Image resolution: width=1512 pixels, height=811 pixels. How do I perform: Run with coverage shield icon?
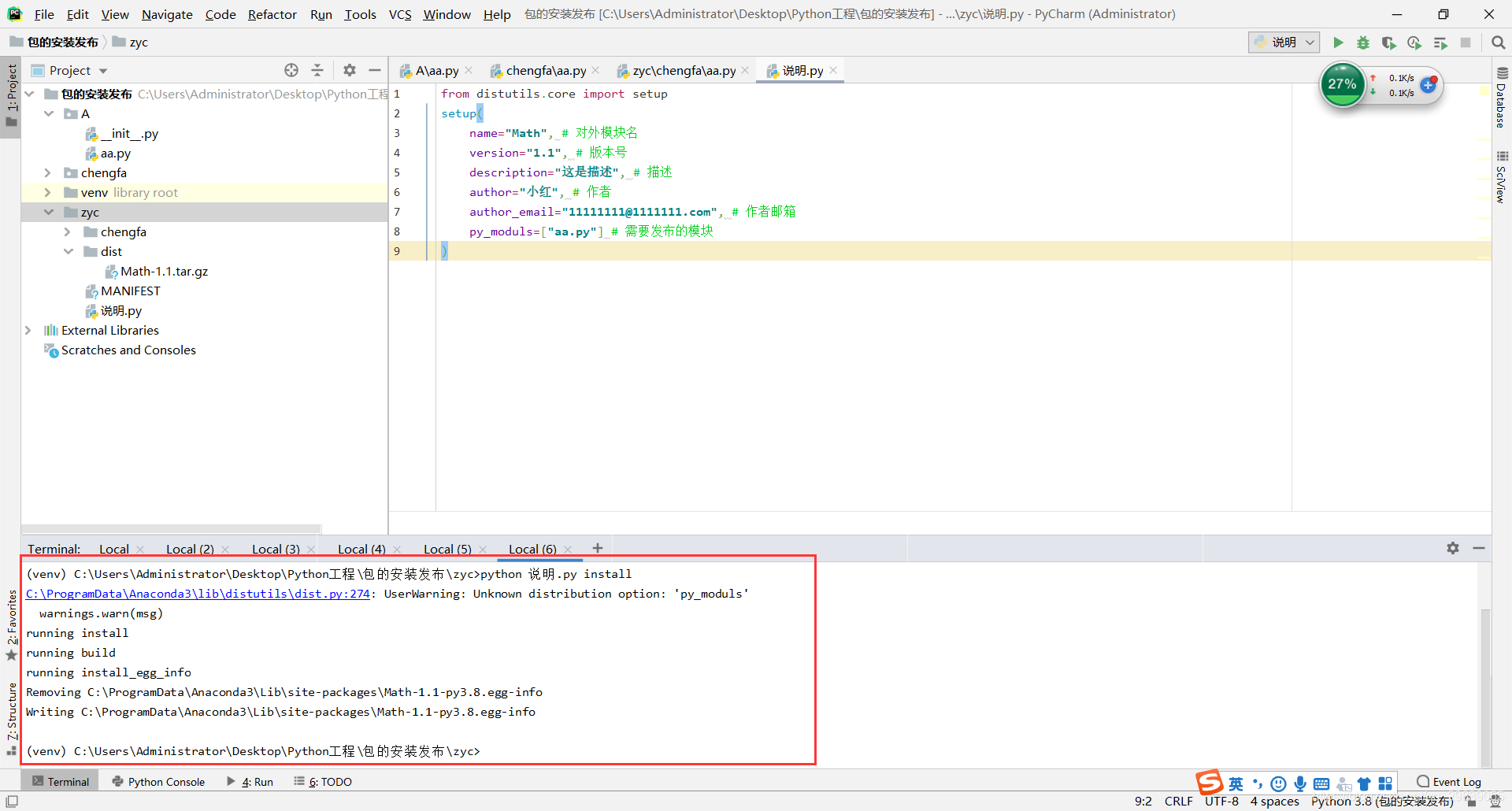tap(1388, 43)
